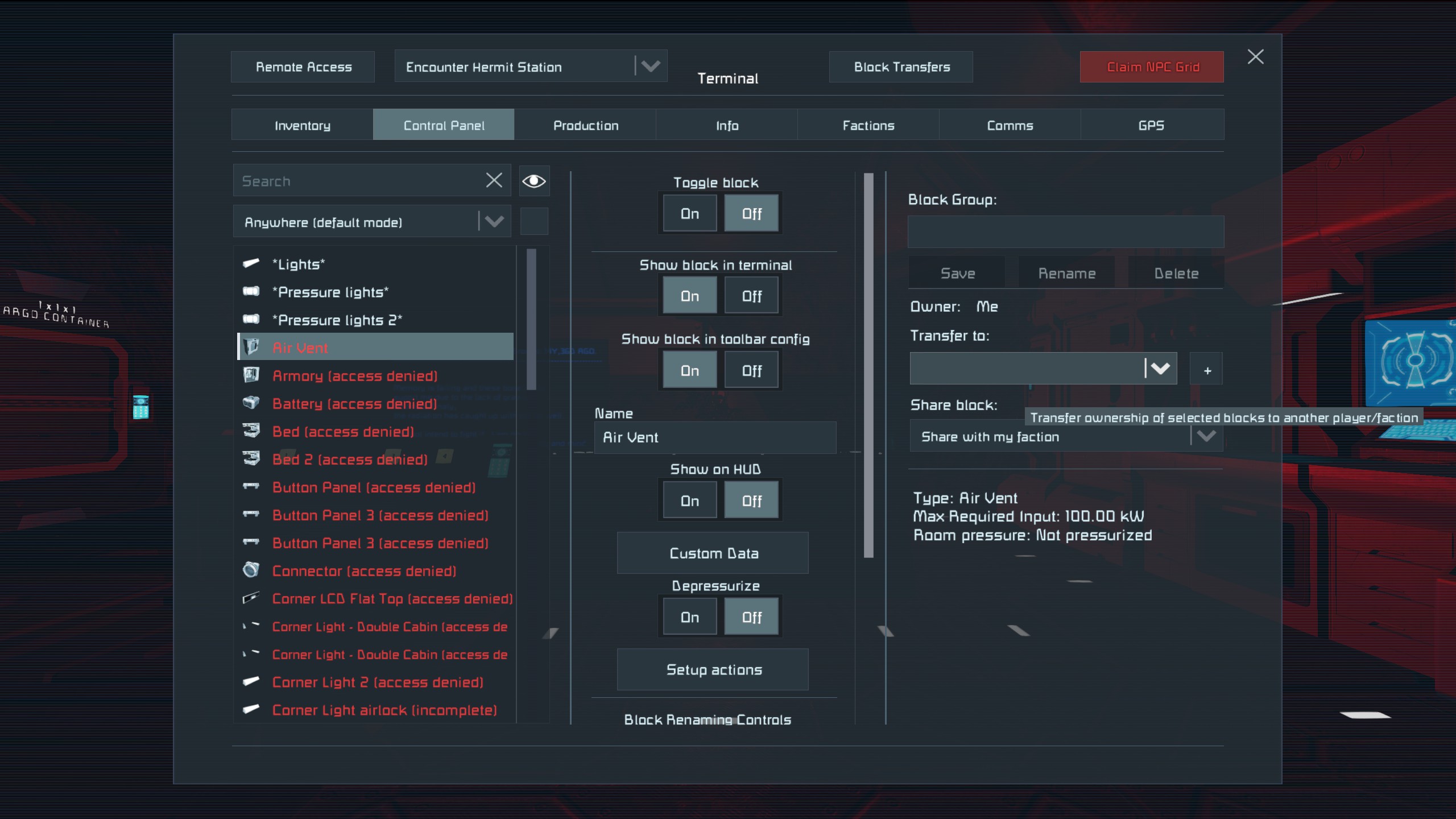Set Show on HUD to On
The height and width of the screenshot is (819, 1456).
tap(689, 501)
